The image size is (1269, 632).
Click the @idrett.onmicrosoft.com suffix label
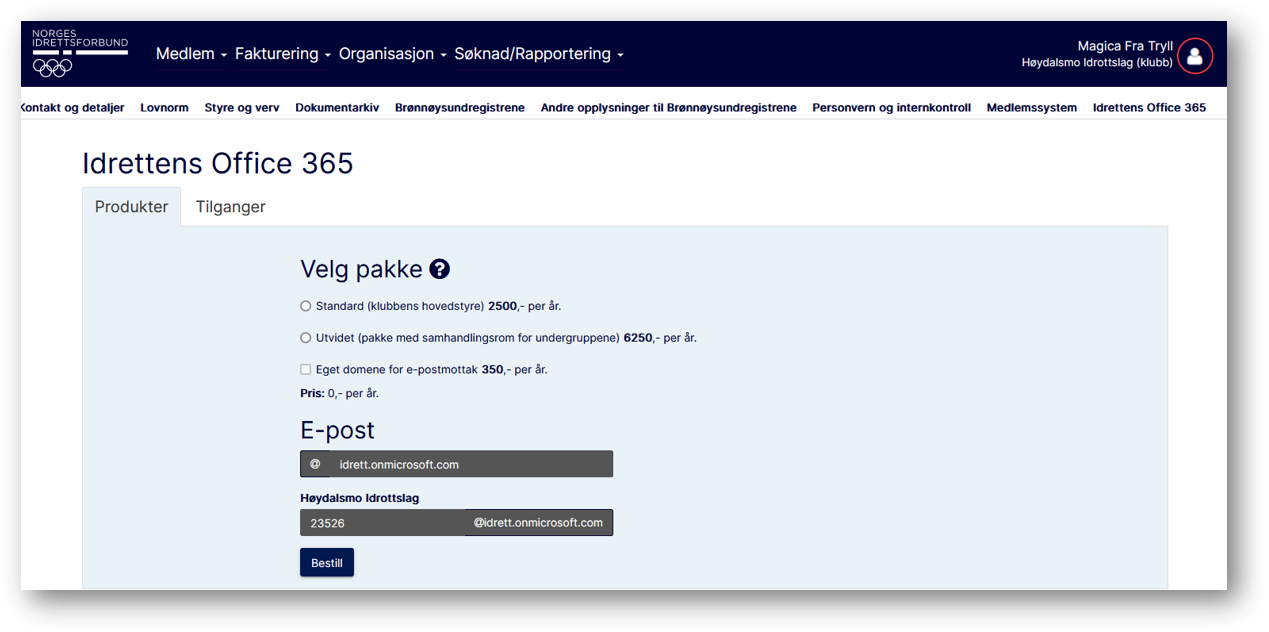539,523
